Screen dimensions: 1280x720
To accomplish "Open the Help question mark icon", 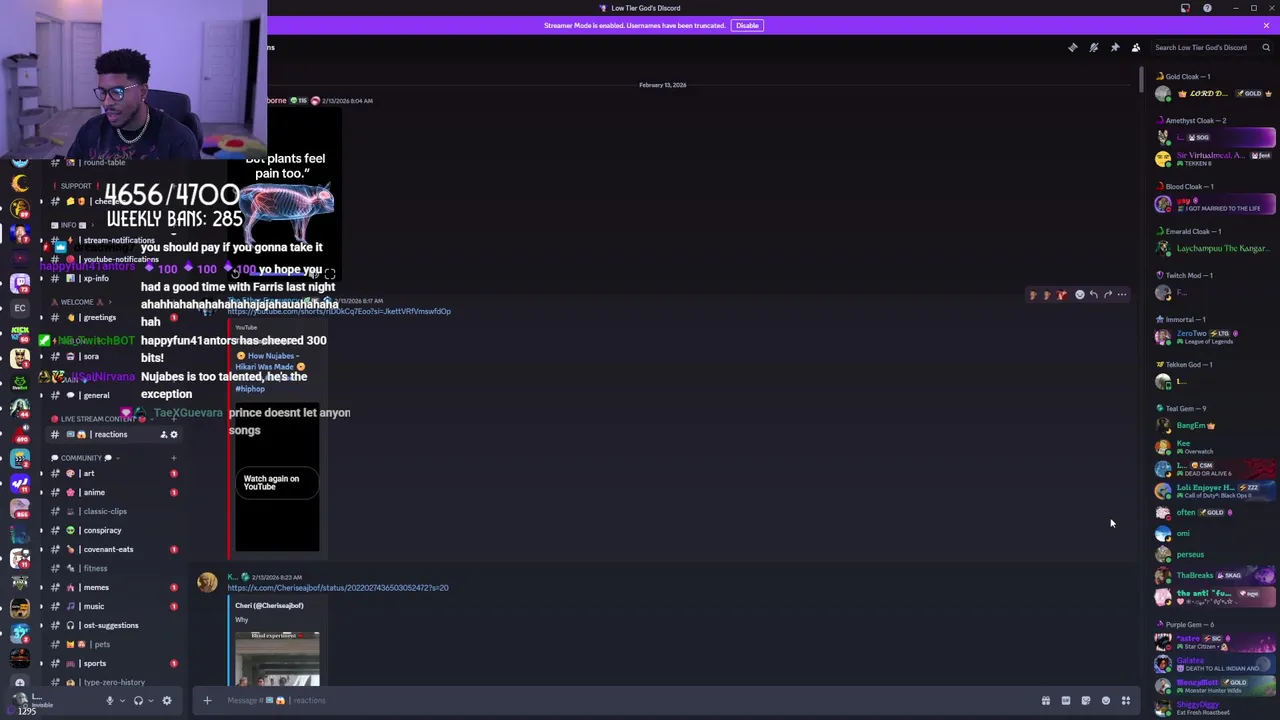I will click(x=1207, y=8).
